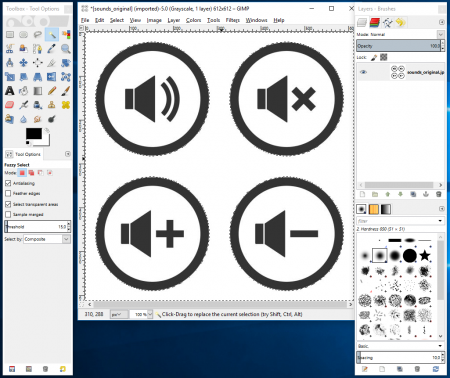Select the Smudge tool
Screen dimensions: 450x378
[37, 119]
